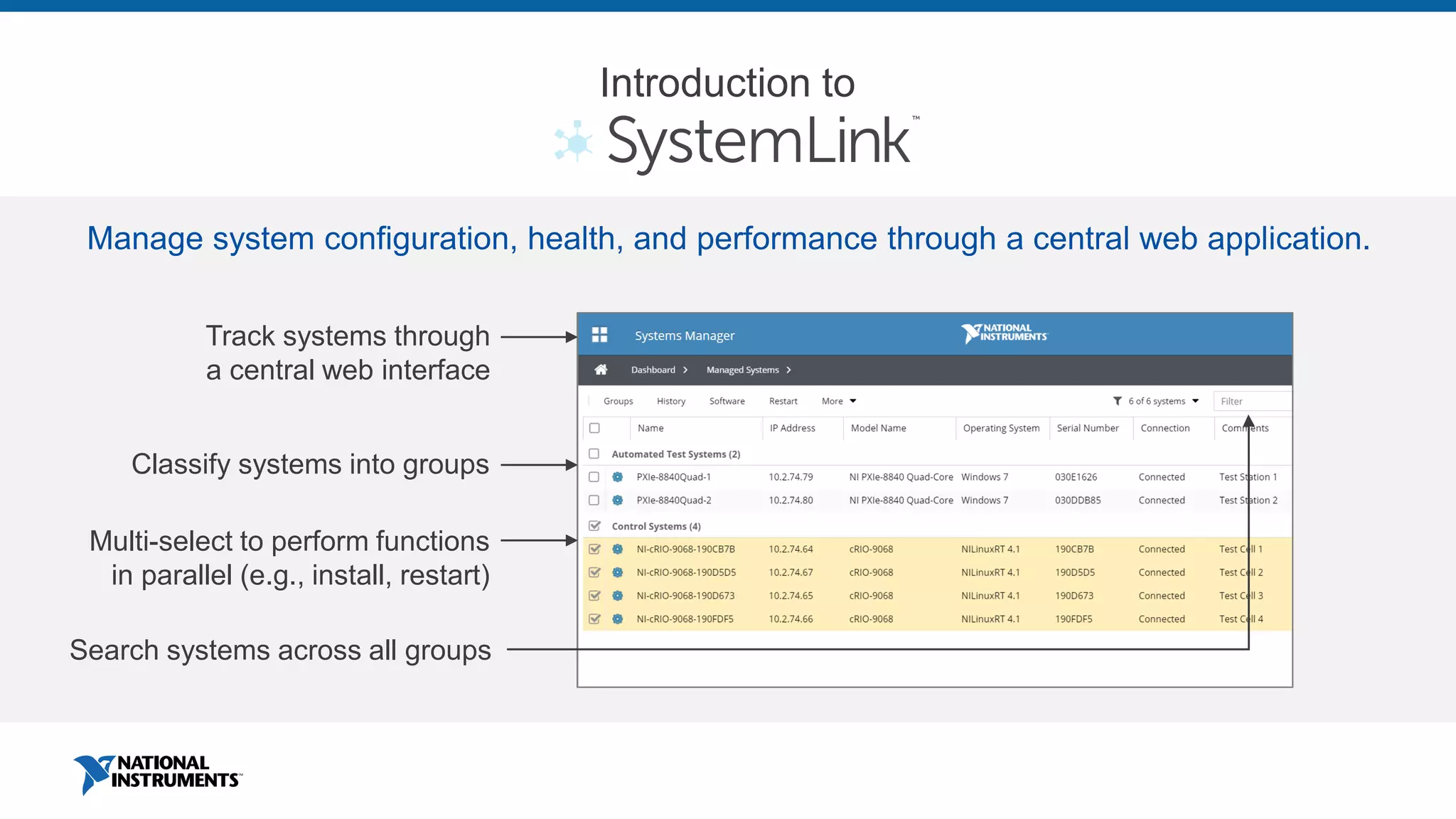
Task: Go to Managed Systems breadcrumb link
Action: pos(743,370)
